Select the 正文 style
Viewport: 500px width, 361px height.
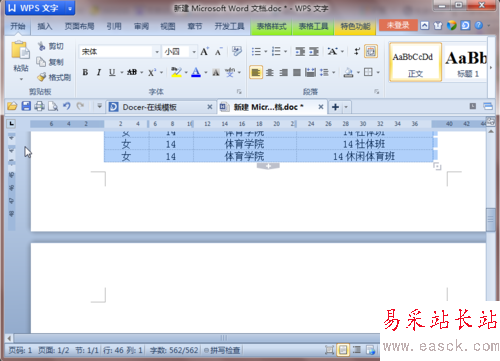(x=415, y=62)
